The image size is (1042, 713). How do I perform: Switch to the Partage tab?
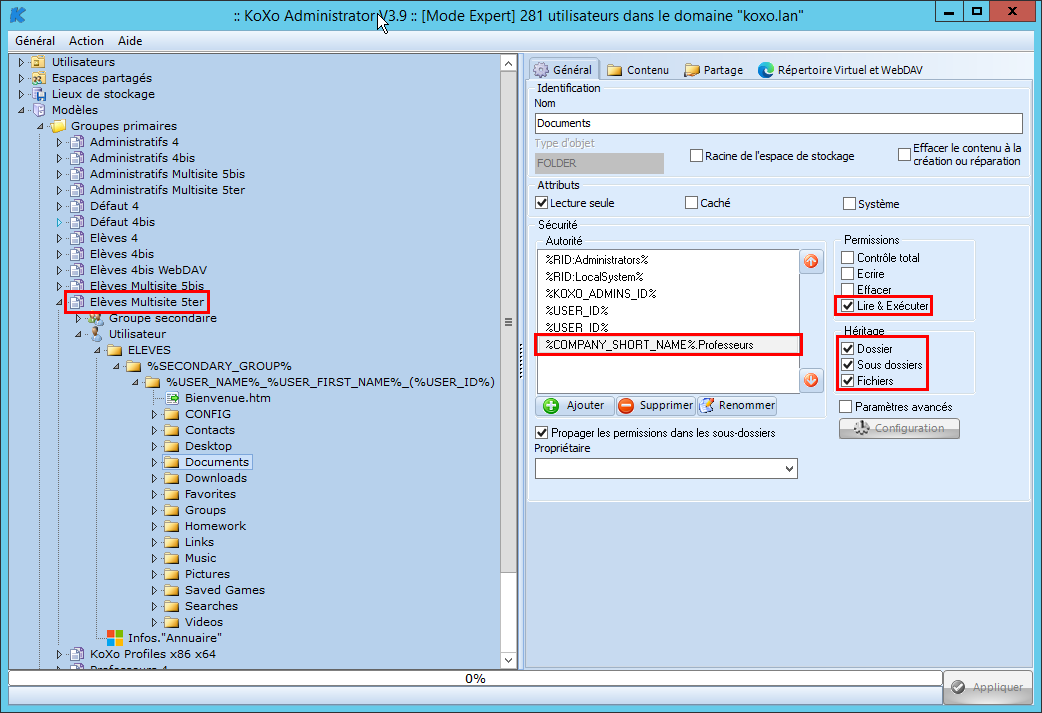(714, 70)
